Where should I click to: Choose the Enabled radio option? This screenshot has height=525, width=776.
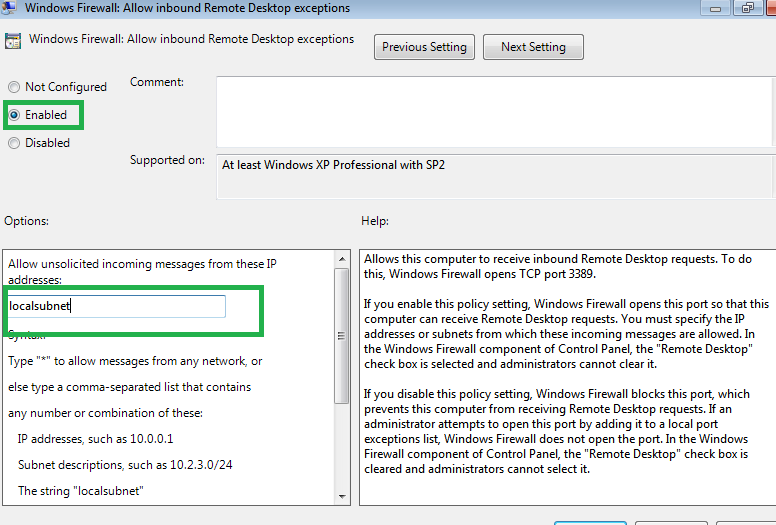pyautogui.click(x=14, y=115)
